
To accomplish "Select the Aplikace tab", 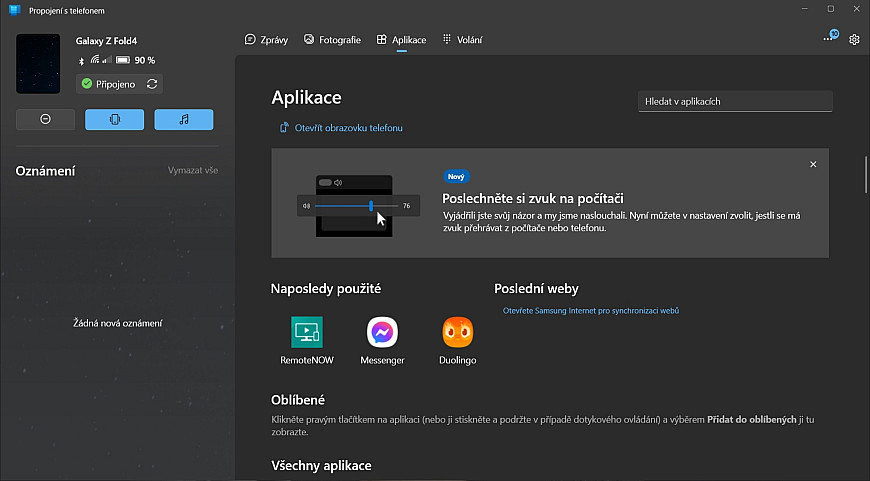I will (x=401, y=39).
